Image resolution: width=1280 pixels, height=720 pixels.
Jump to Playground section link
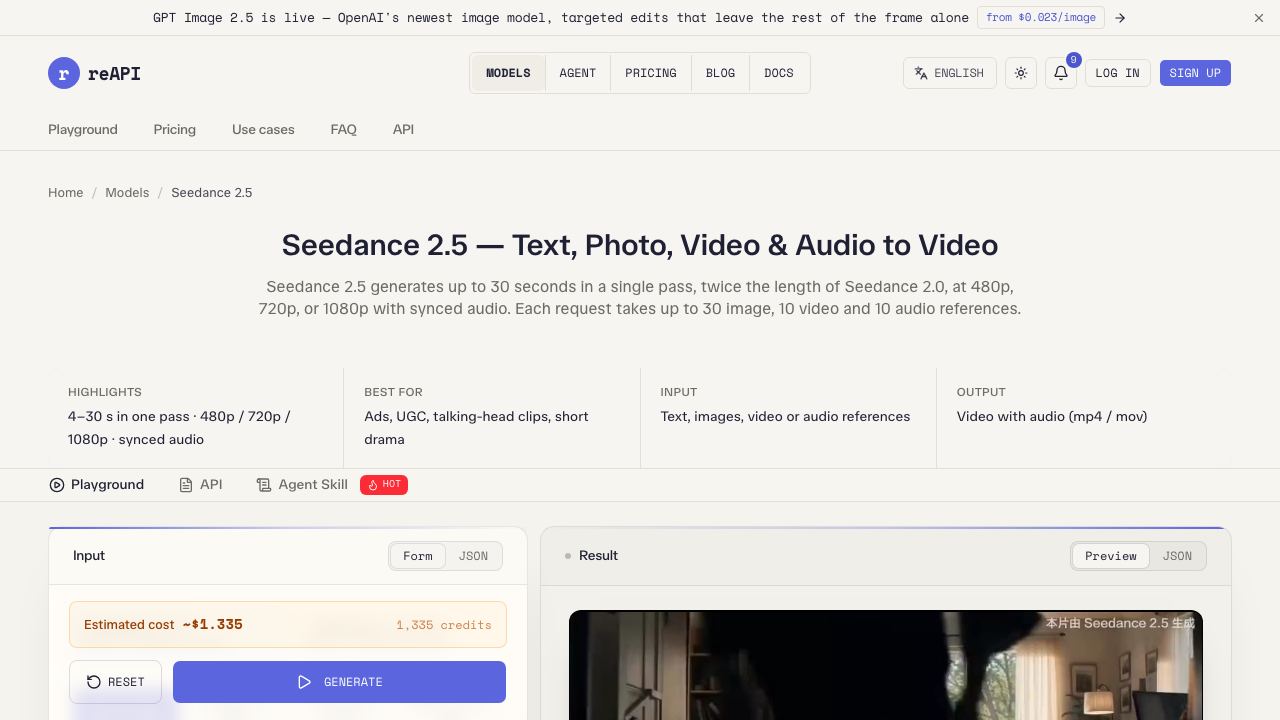83,129
